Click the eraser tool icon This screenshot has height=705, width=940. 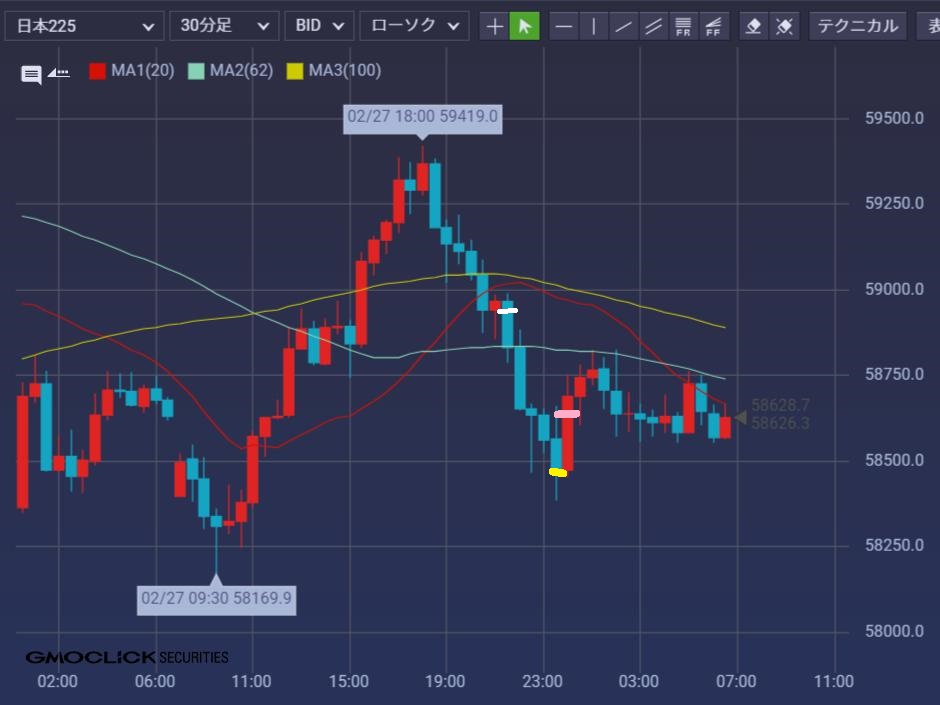tap(755, 26)
